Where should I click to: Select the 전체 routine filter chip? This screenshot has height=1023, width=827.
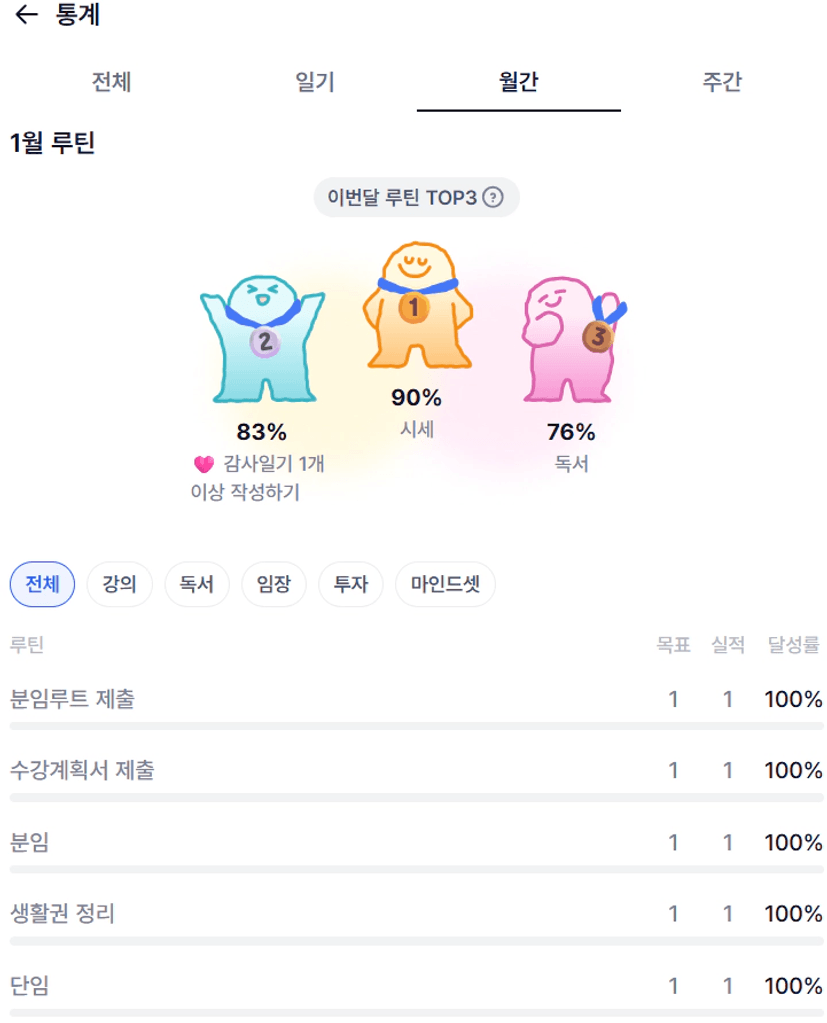[x=42, y=584]
